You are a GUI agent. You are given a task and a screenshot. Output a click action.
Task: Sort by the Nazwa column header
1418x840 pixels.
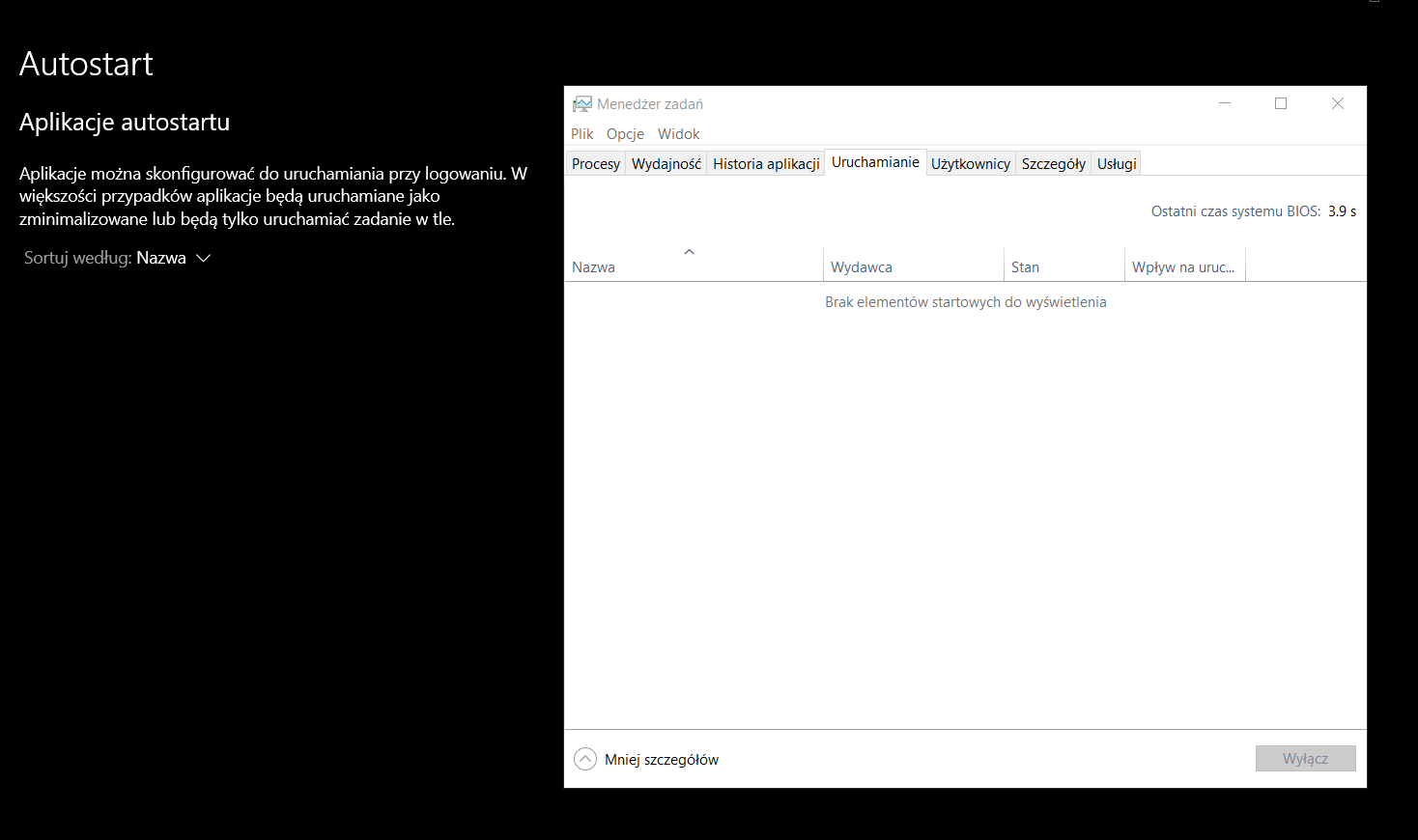tap(694, 265)
